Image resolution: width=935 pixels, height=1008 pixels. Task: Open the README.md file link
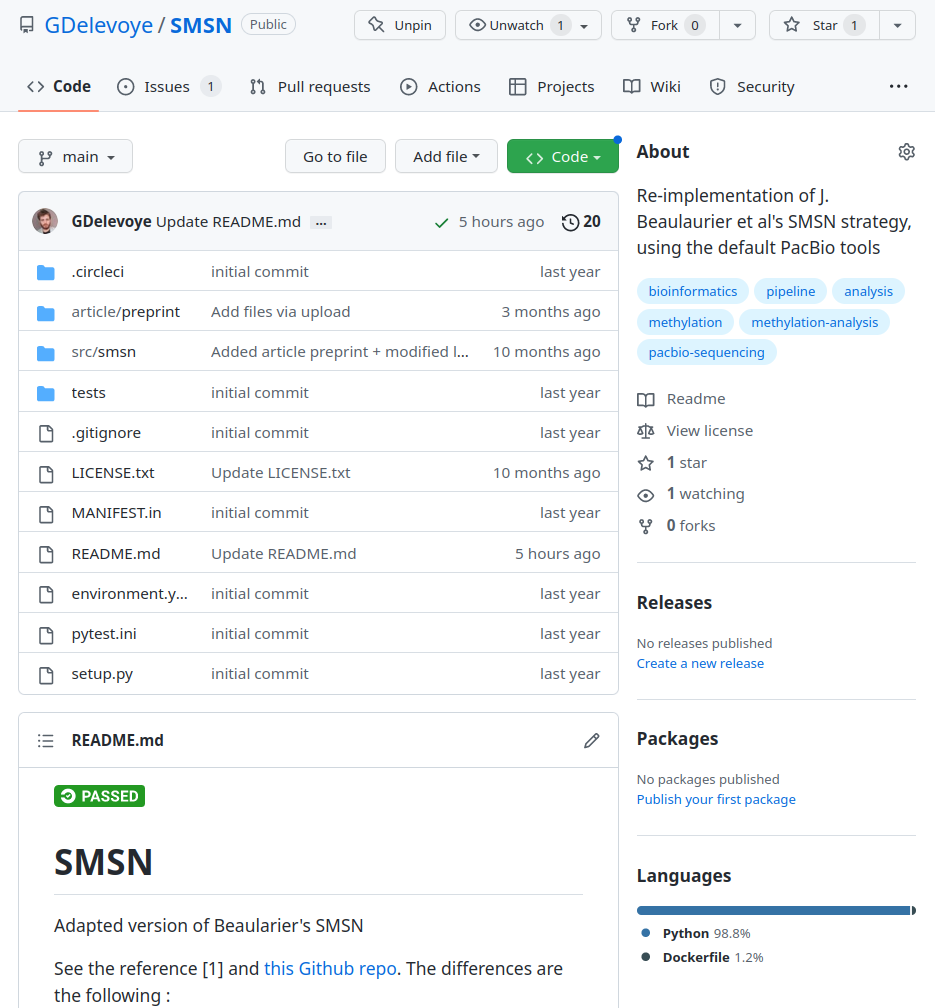(116, 554)
